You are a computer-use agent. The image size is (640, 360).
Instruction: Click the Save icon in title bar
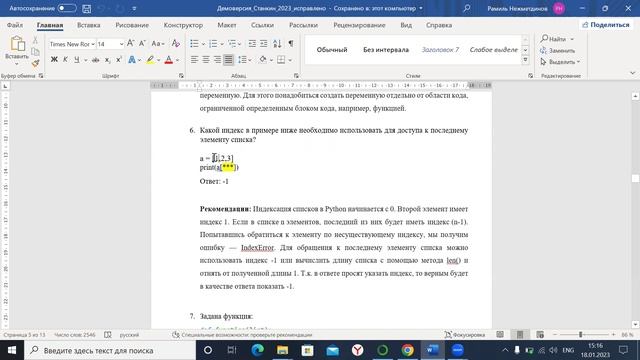tap(87, 8)
